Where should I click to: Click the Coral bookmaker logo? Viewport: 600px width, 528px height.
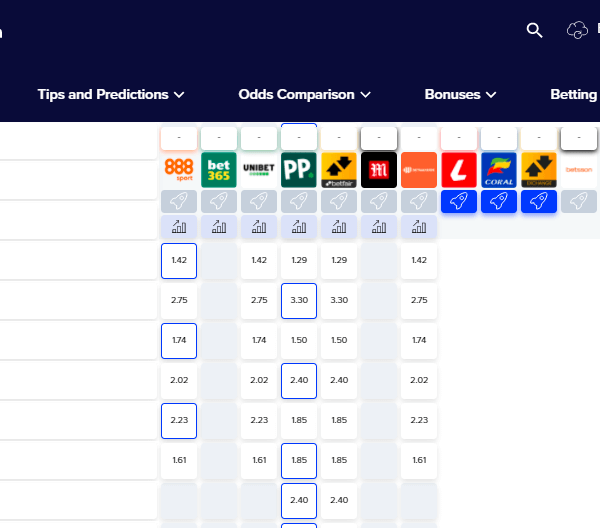point(499,170)
